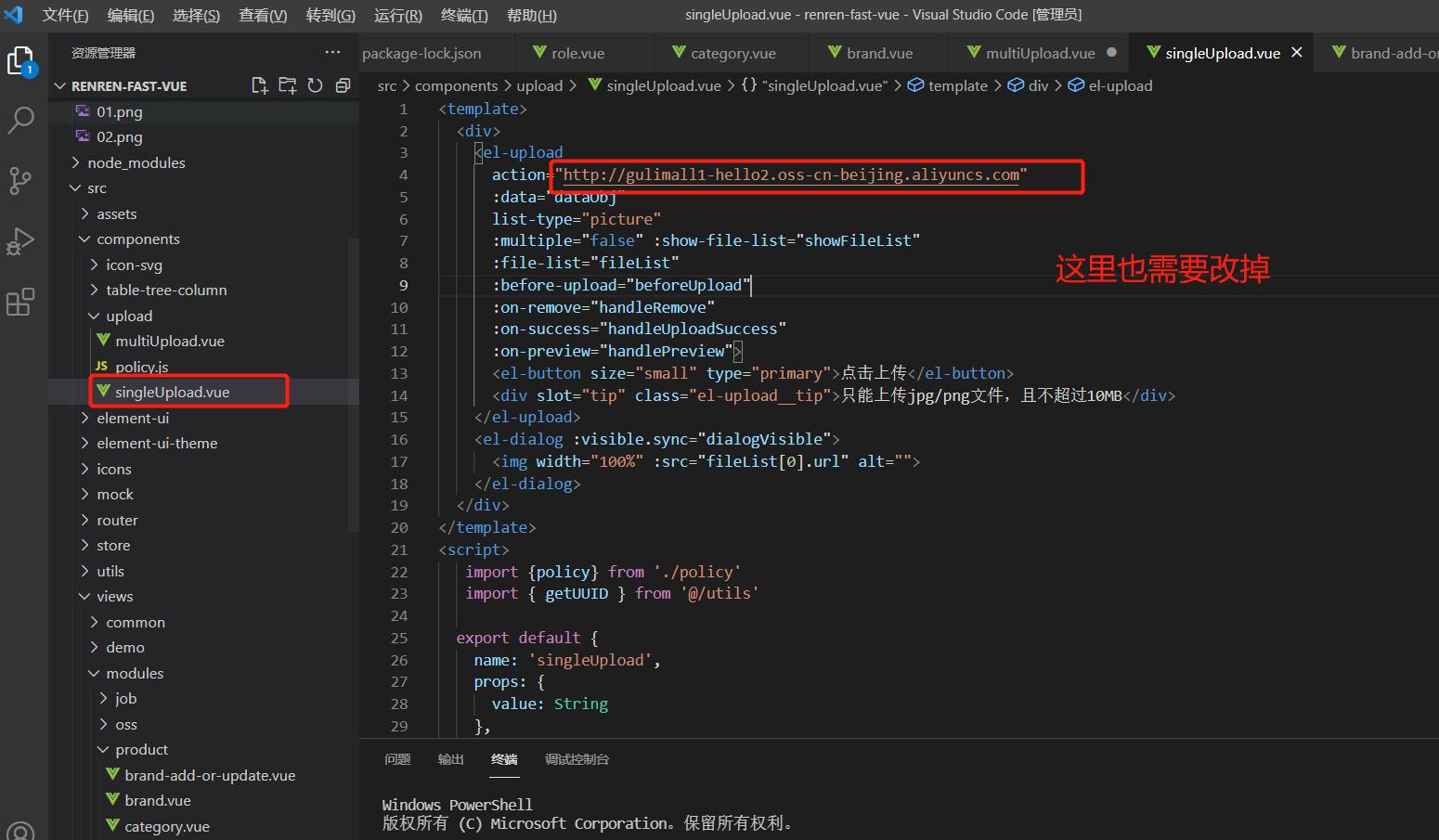Open the Extensions view icon

click(x=20, y=302)
